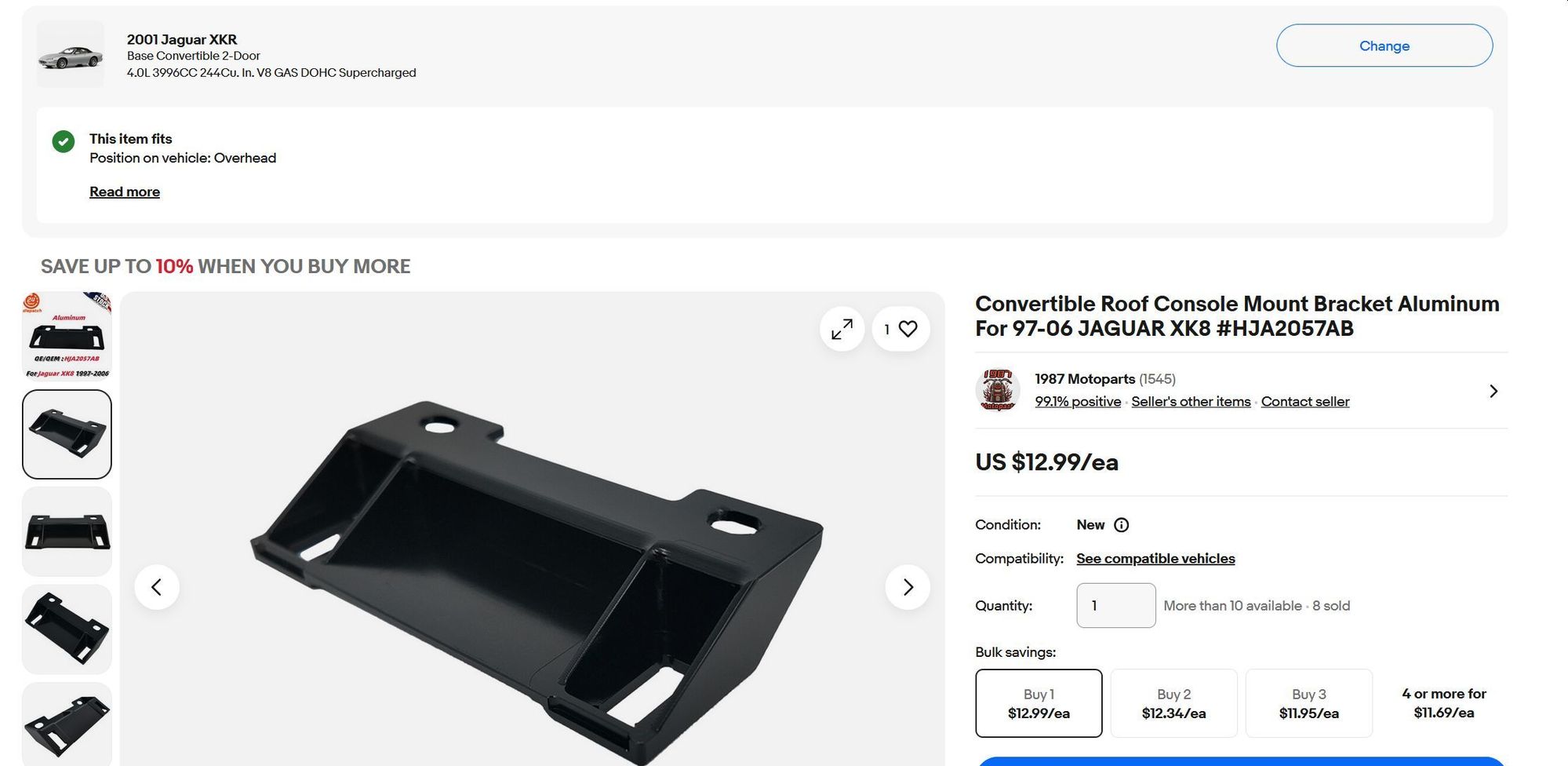This screenshot has height=766, width=1568.
Task: Click the green fitment checkmark icon
Action: (x=64, y=141)
